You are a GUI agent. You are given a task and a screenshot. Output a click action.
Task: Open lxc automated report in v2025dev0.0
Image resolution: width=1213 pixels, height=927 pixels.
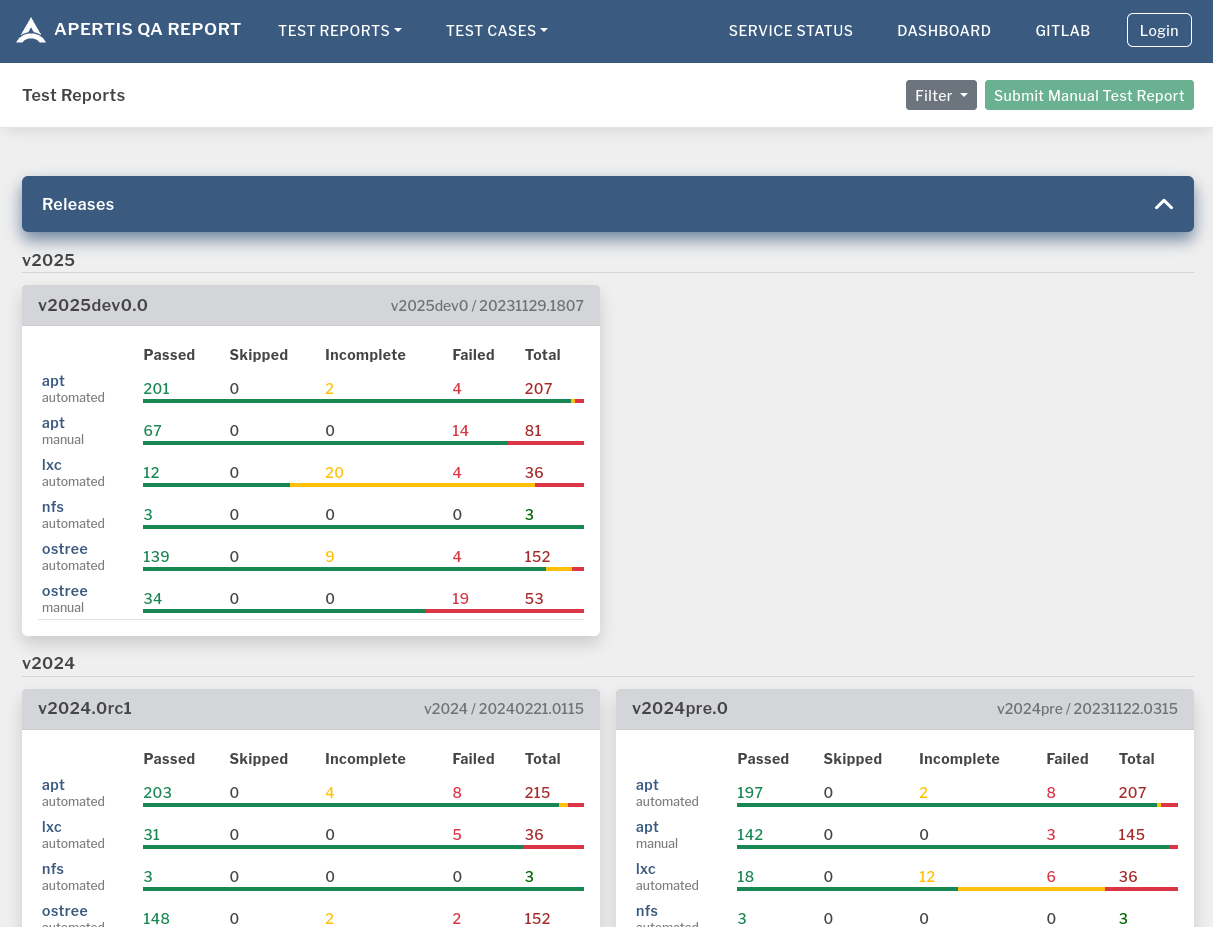[x=52, y=465]
